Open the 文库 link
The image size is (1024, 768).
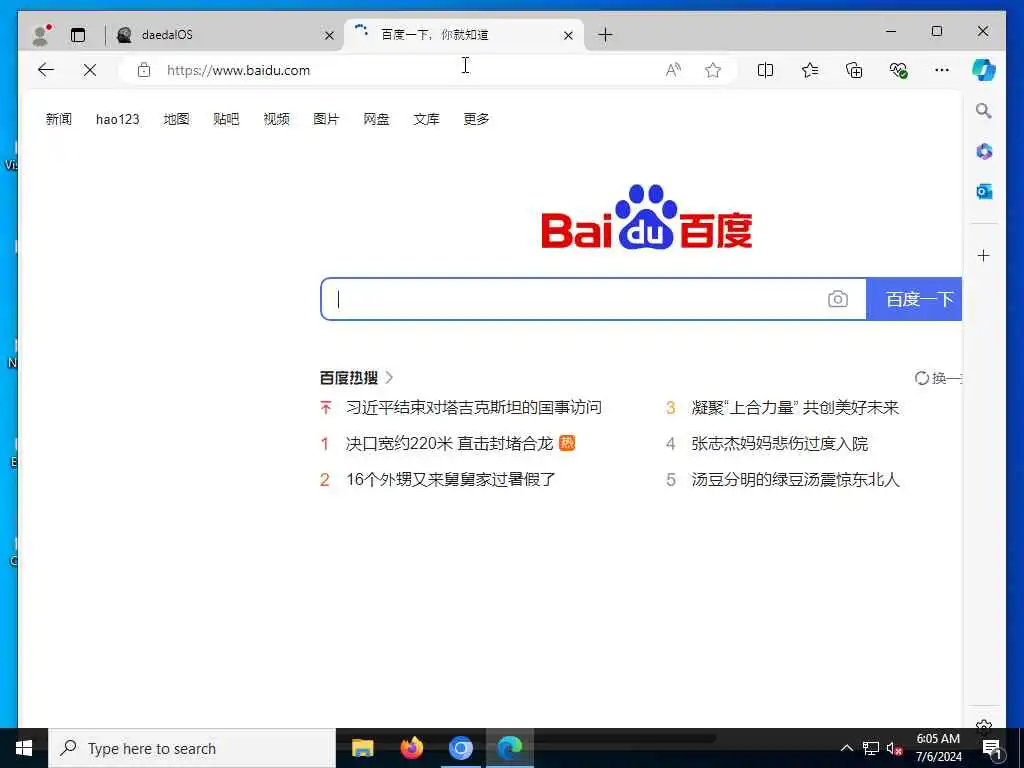tap(426, 119)
